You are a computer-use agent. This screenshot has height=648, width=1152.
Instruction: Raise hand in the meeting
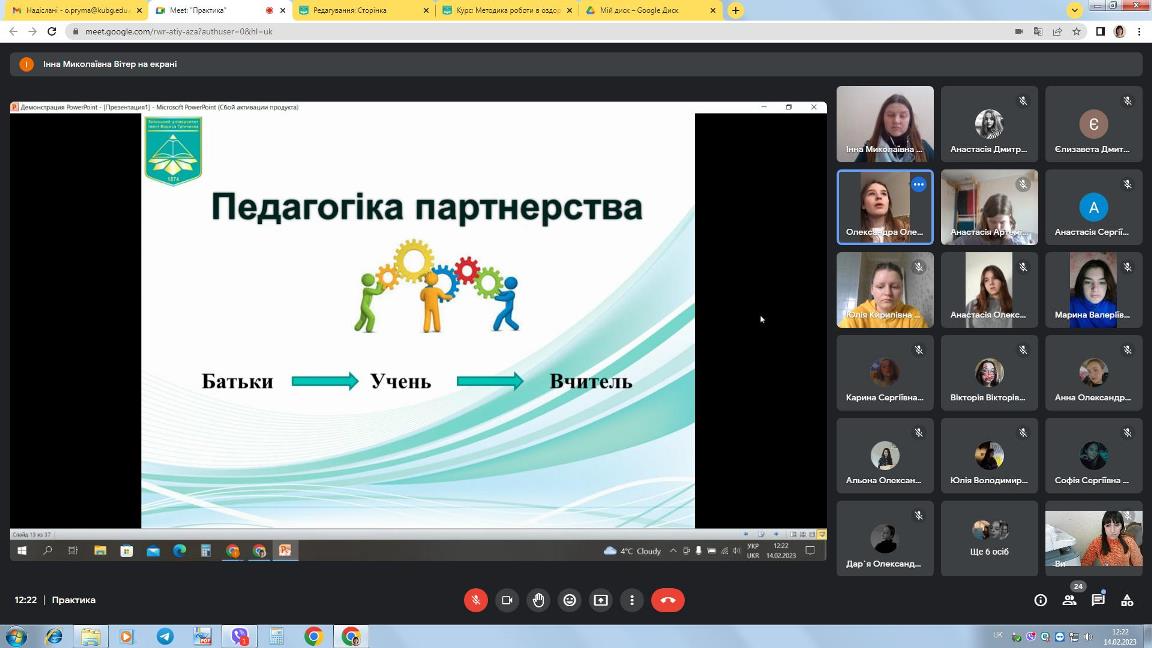click(x=539, y=600)
